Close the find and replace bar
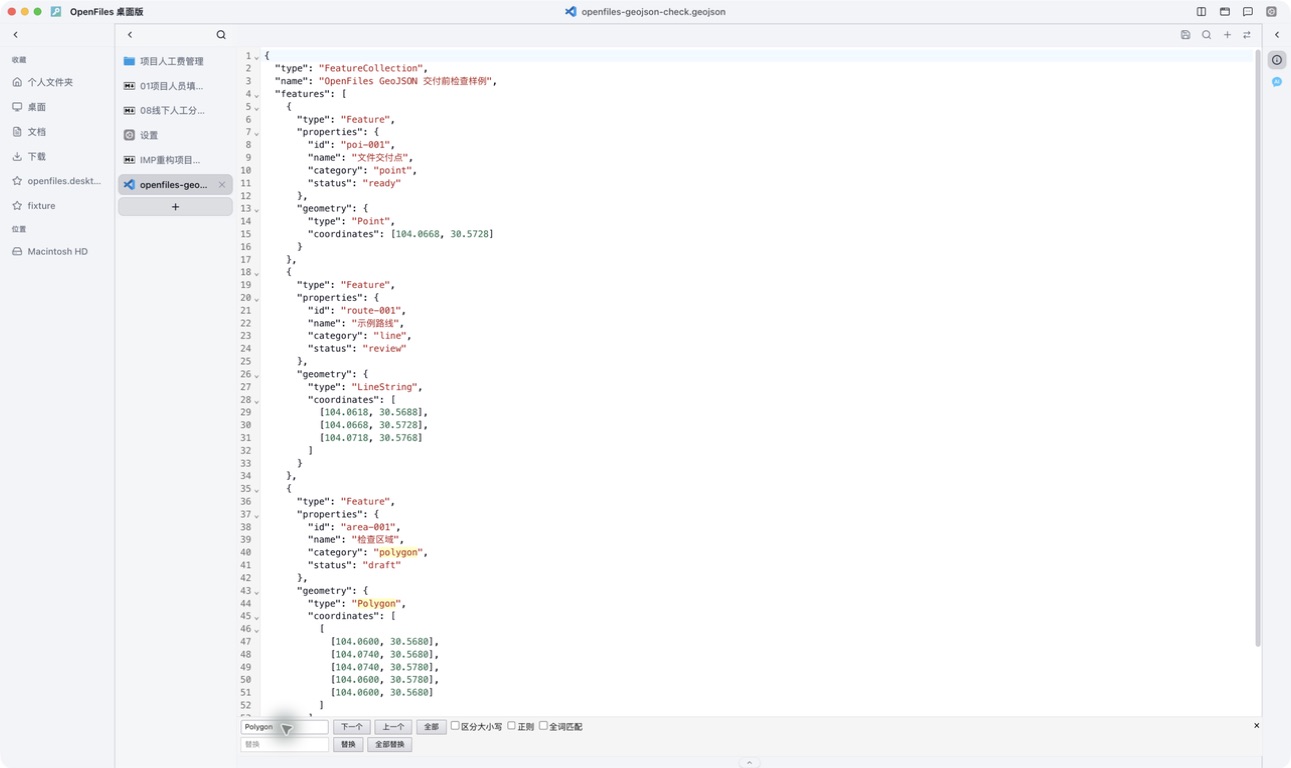This screenshot has height=768, width=1291. tap(1256, 726)
